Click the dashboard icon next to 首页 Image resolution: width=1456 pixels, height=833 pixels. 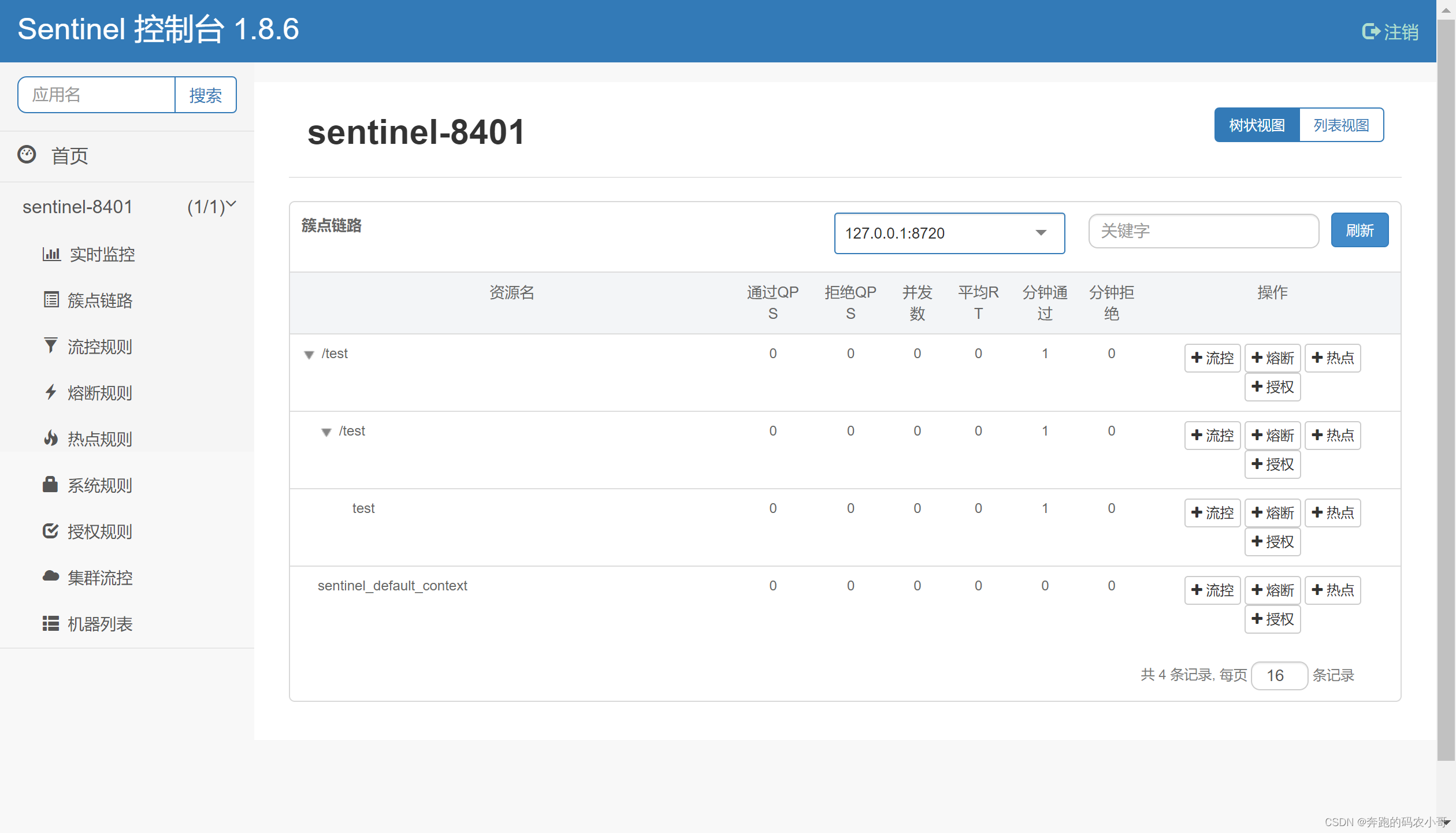pos(27,155)
